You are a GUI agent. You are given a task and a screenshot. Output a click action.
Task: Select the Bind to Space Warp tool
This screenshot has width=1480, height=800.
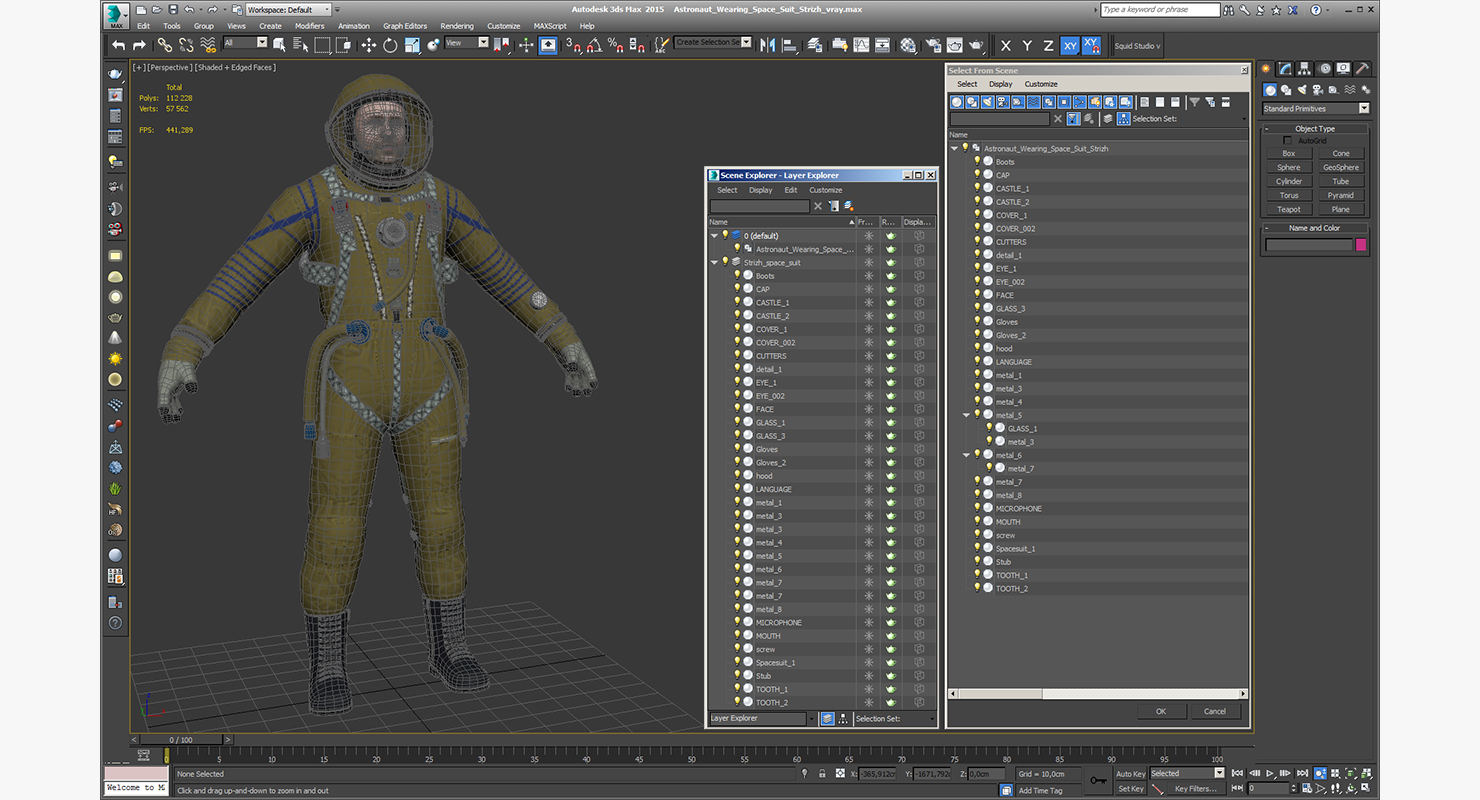click(208, 45)
